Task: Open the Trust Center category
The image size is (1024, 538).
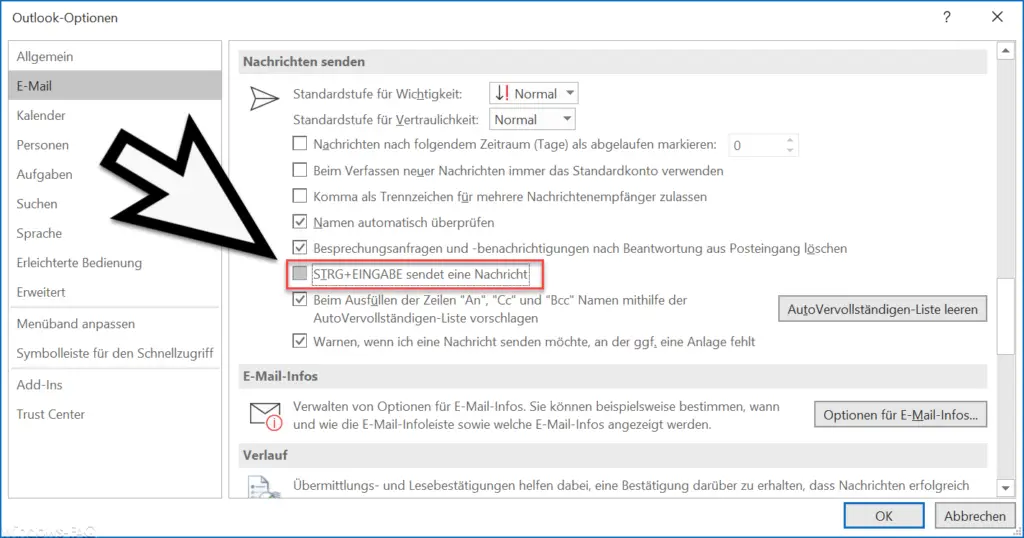Action: pyautogui.click(x=115, y=414)
